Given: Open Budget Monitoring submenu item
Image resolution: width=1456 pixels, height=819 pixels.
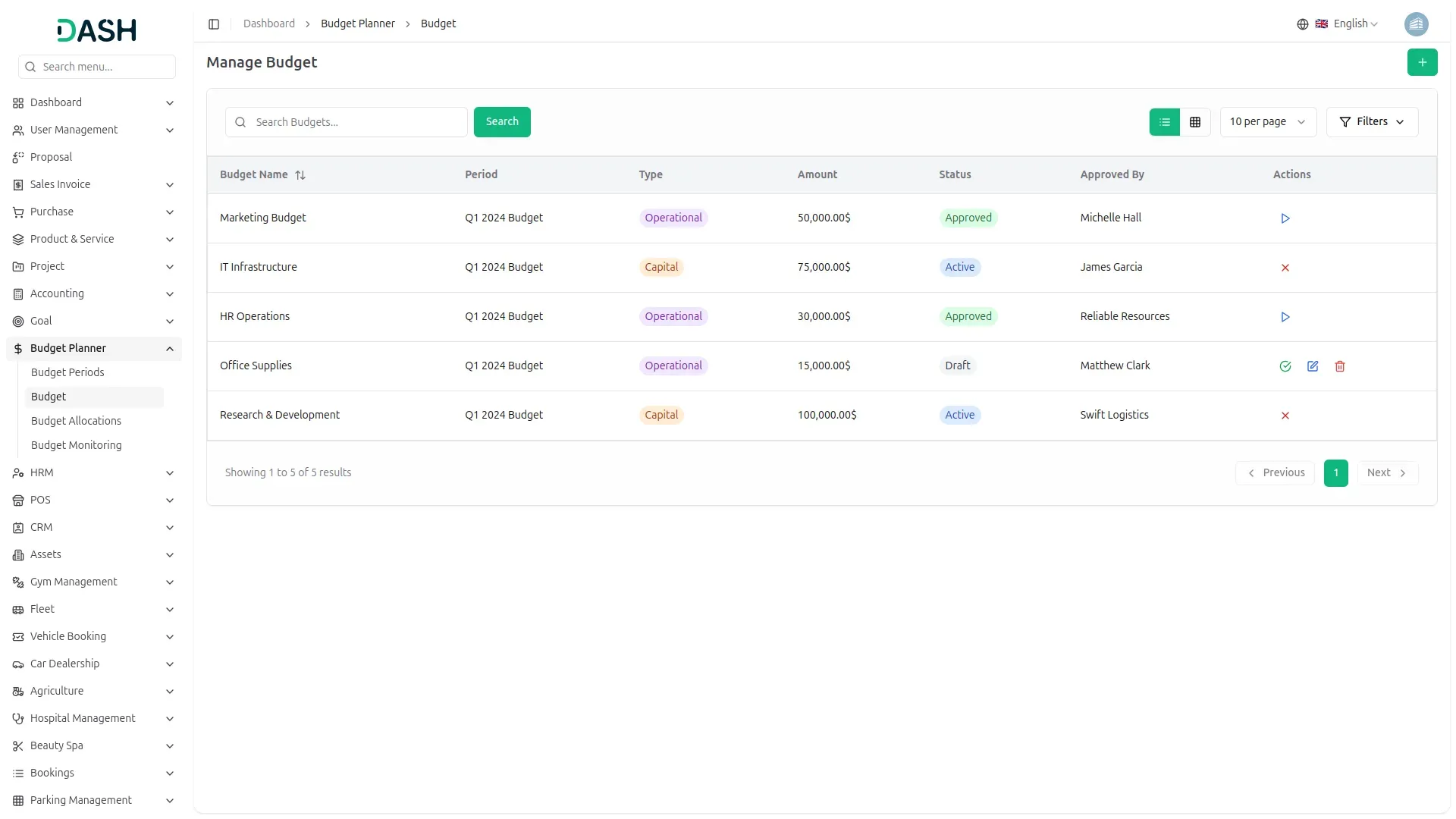Looking at the screenshot, I should tap(76, 445).
